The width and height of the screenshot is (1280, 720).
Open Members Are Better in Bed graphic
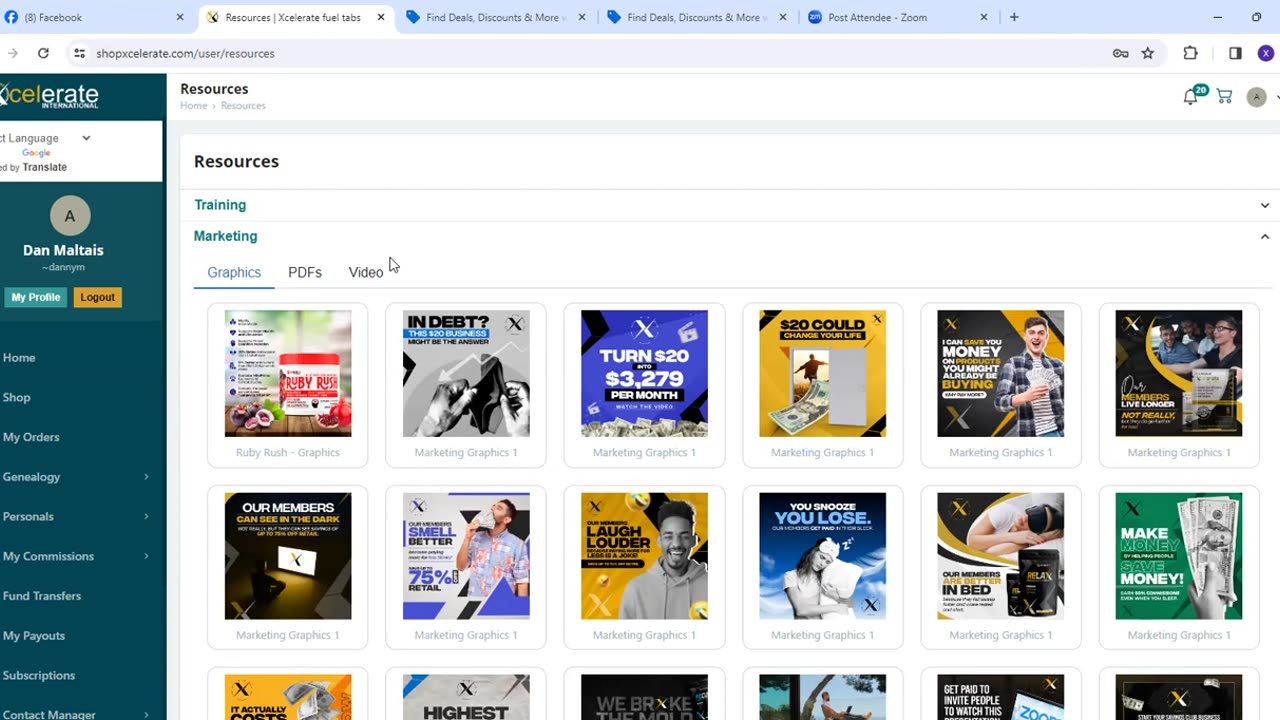tap(1000, 556)
